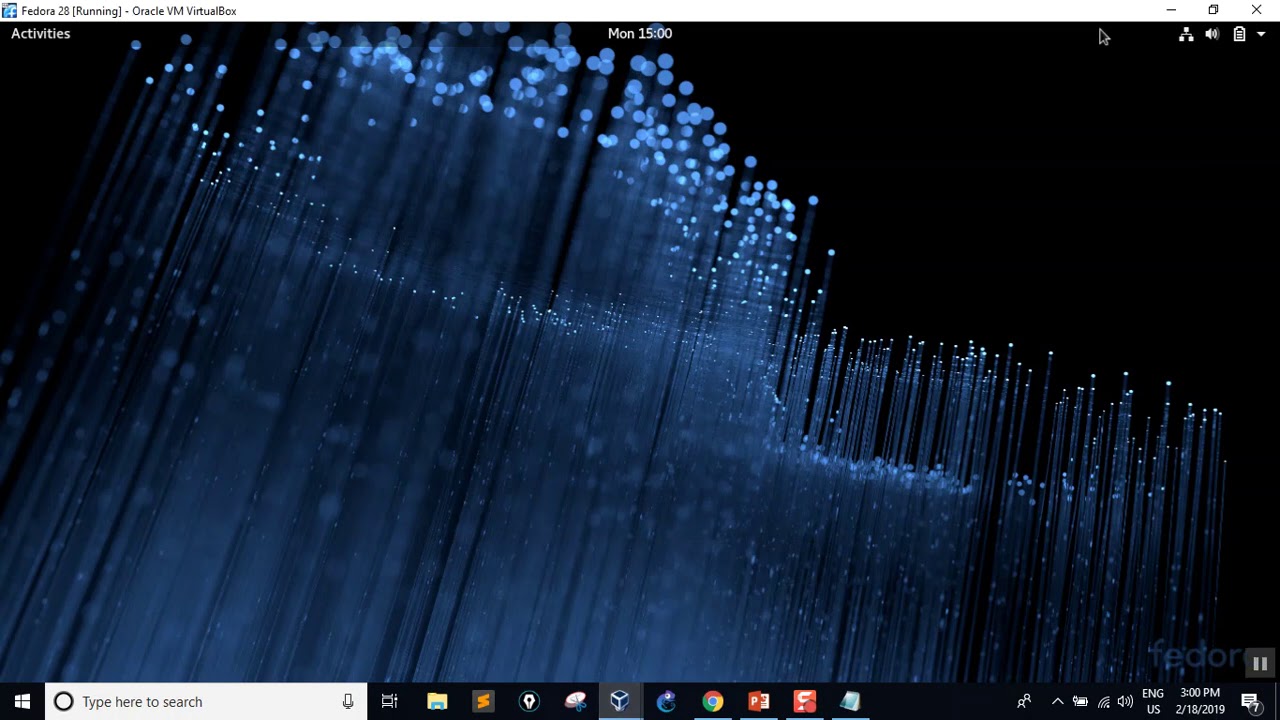This screenshot has width=1280, height=720.
Task: Click the GNOME volume speaker icon
Action: tap(1212, 35)
